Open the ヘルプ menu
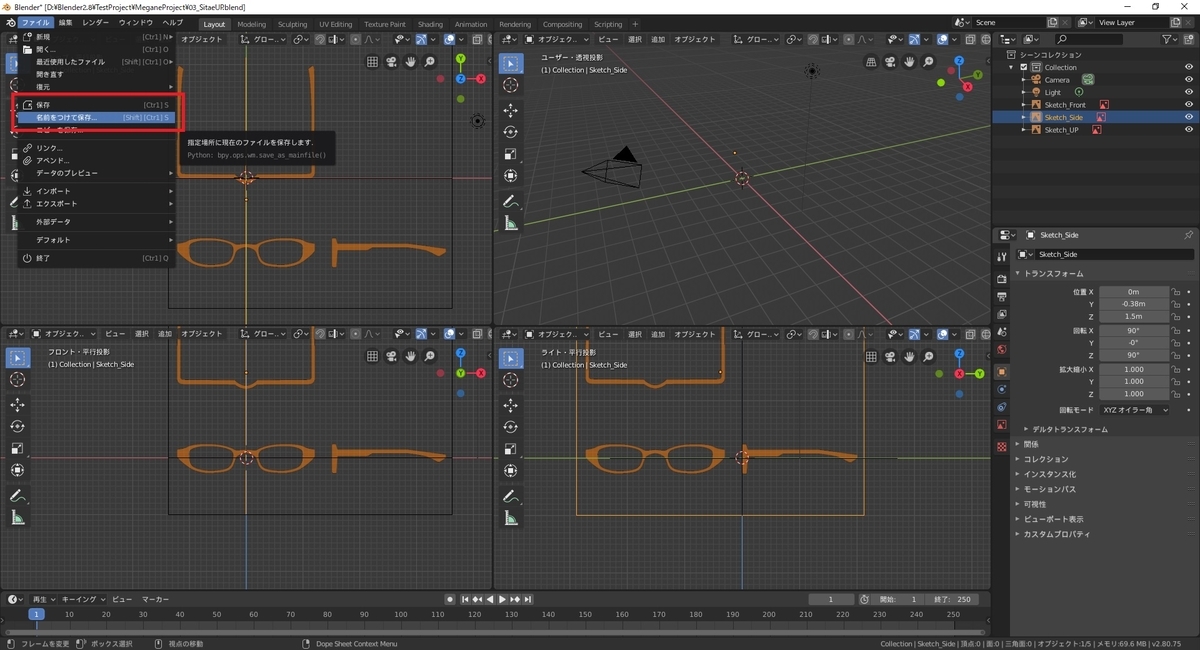The width and height of the screenshot is (1200, 650). tap(172, 22)
